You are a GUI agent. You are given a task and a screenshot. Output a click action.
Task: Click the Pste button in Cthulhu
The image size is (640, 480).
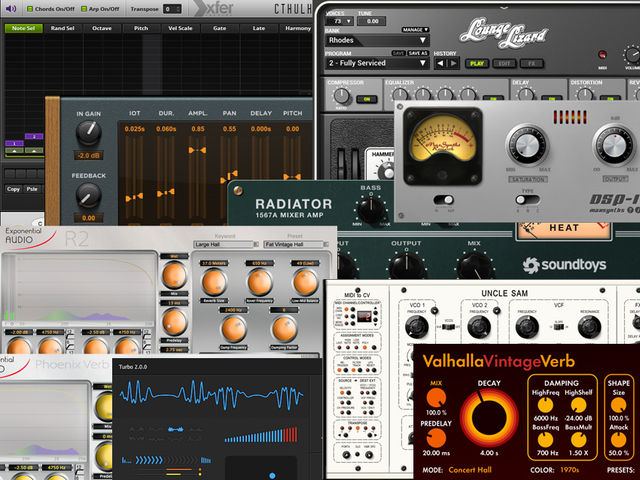pyautogui.click(x=32, y=189)
